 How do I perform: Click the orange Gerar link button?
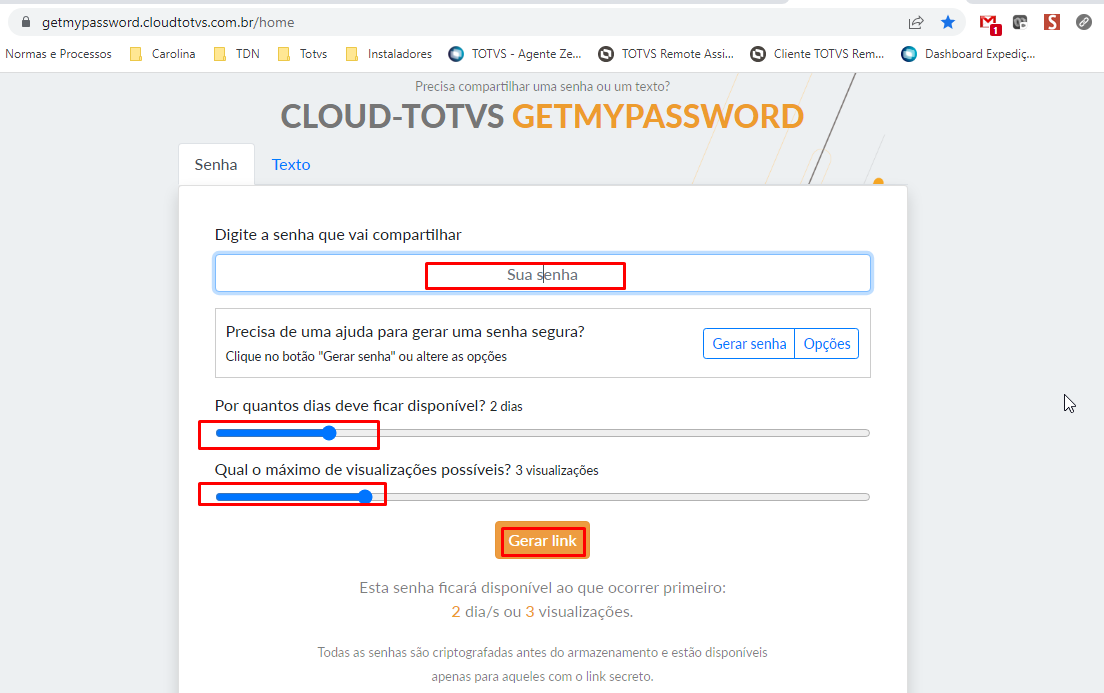click(x=542, y=540)
